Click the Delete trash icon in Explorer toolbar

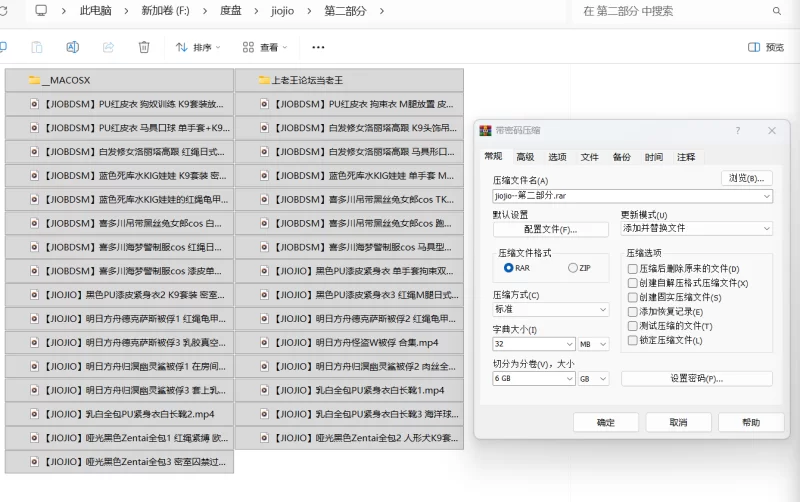144,47
